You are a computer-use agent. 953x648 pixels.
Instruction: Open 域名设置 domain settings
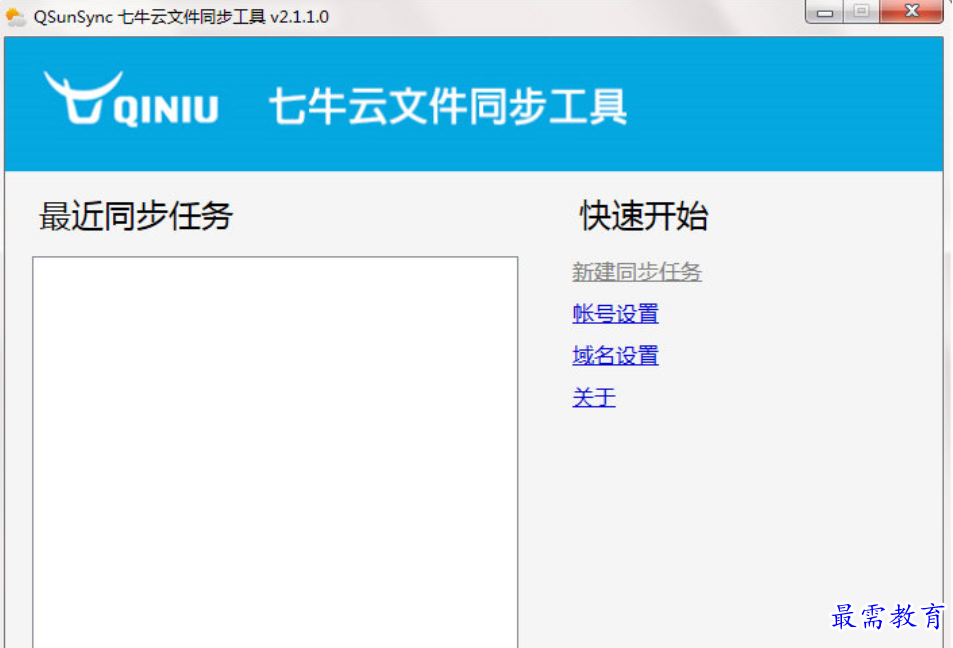[x=615, y=356]
